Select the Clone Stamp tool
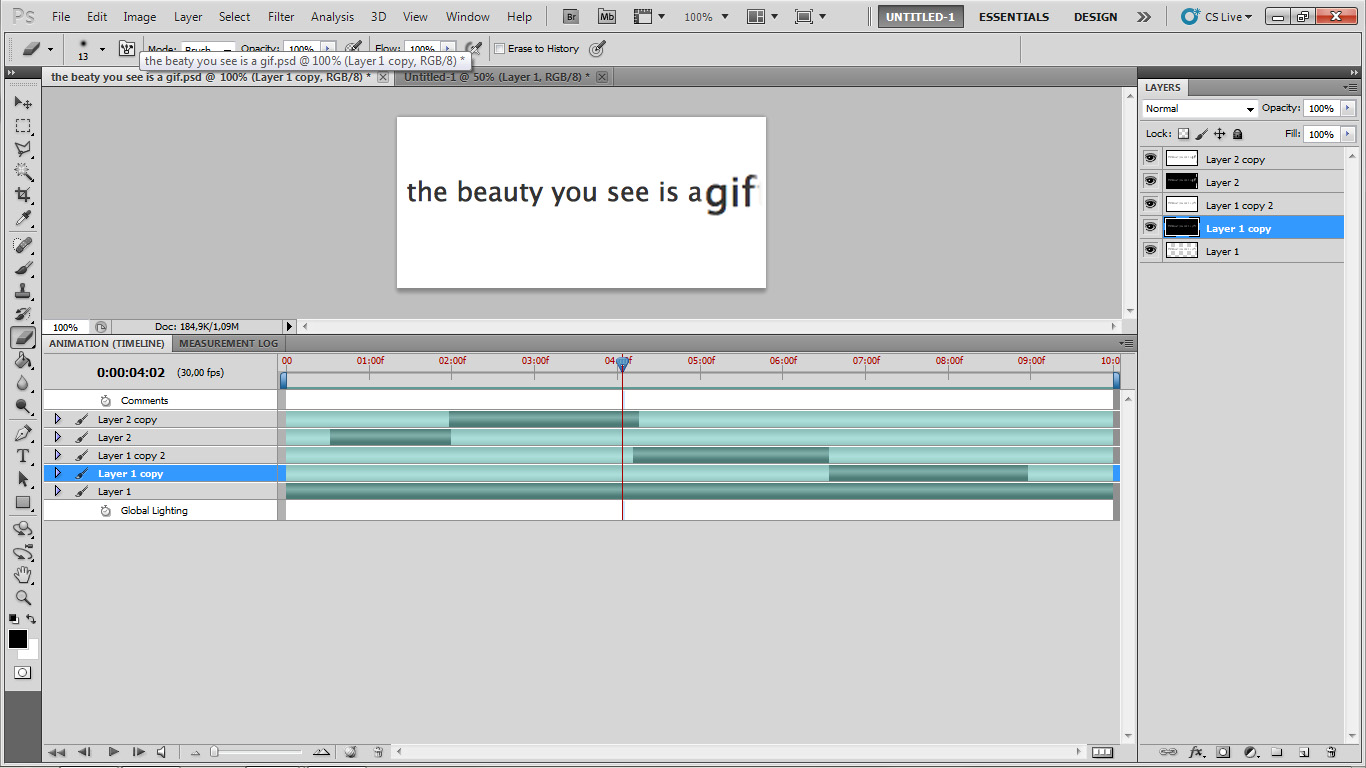The image size is (1366, 768). [x=23, y=292]
